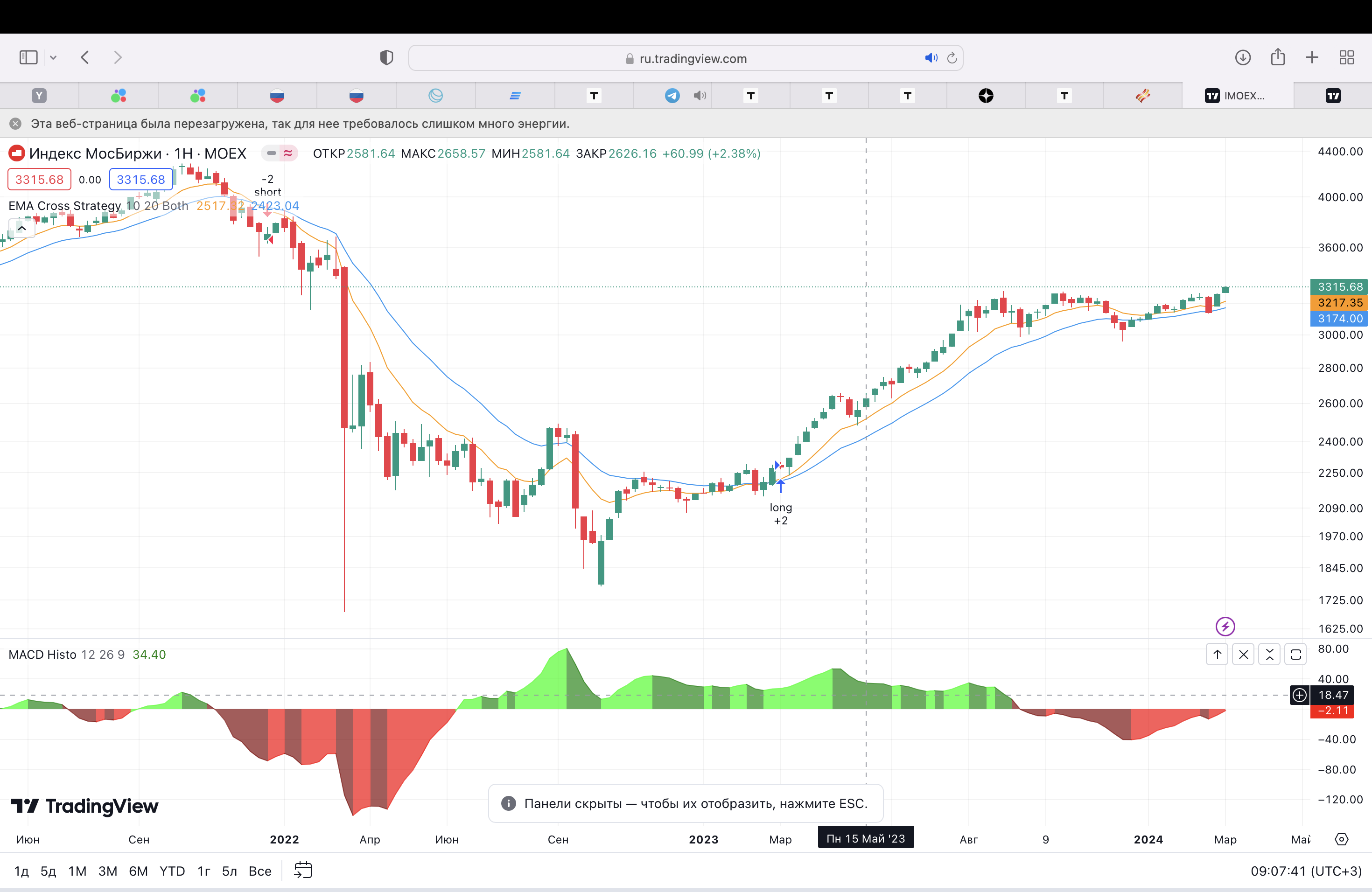Maximize the MACD Histo pane

(x=1295, y=654)
